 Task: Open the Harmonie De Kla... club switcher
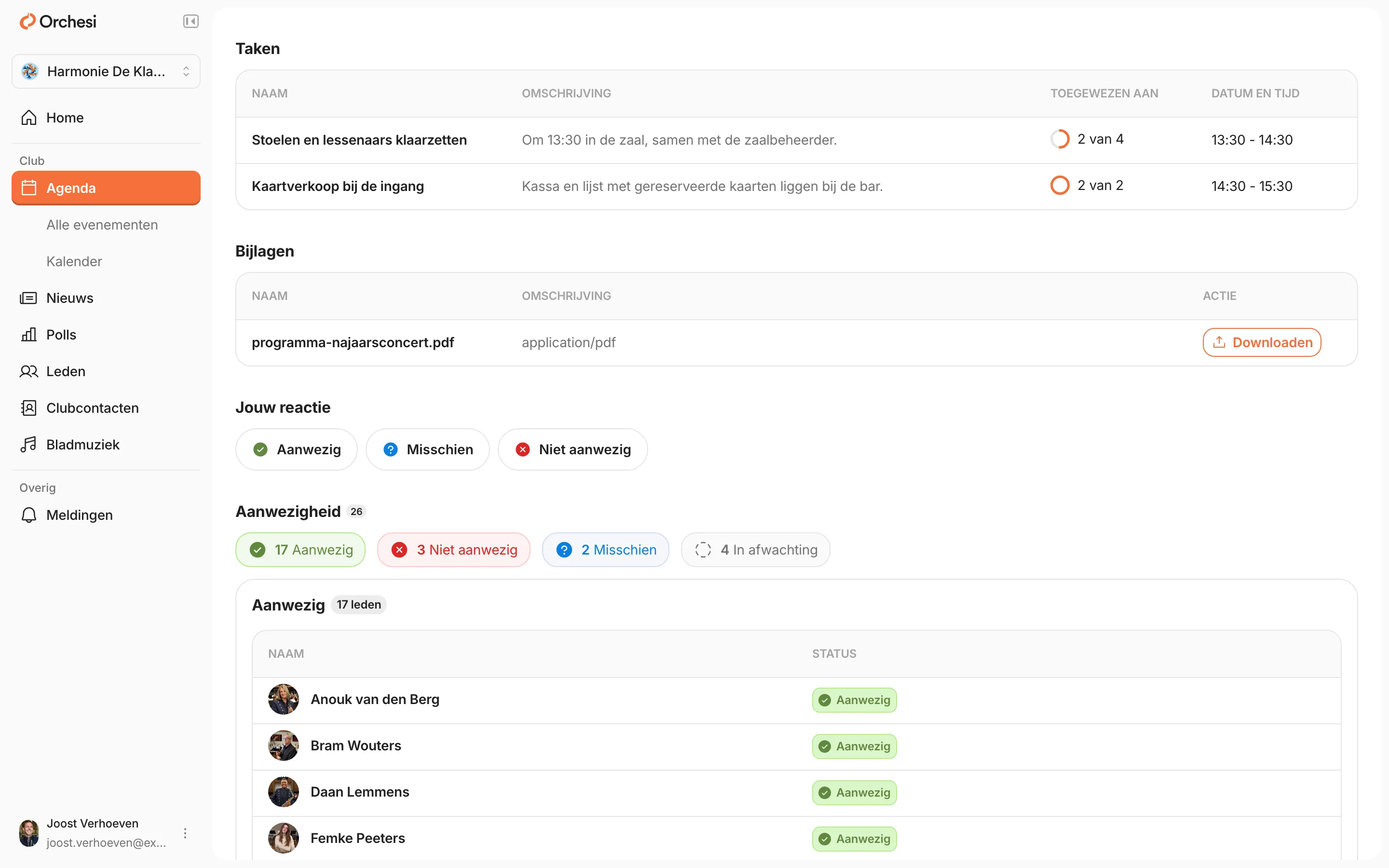pos(106,71)
